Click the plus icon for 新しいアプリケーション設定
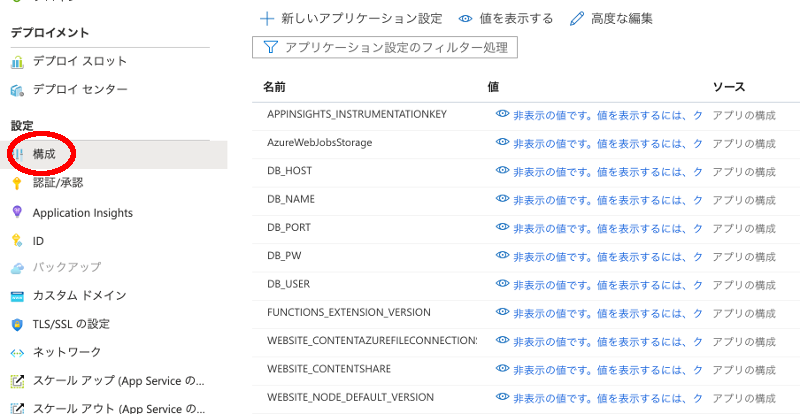Image resolution: width=800 pixels, height=414 pixels. click(x=267, y=19)
